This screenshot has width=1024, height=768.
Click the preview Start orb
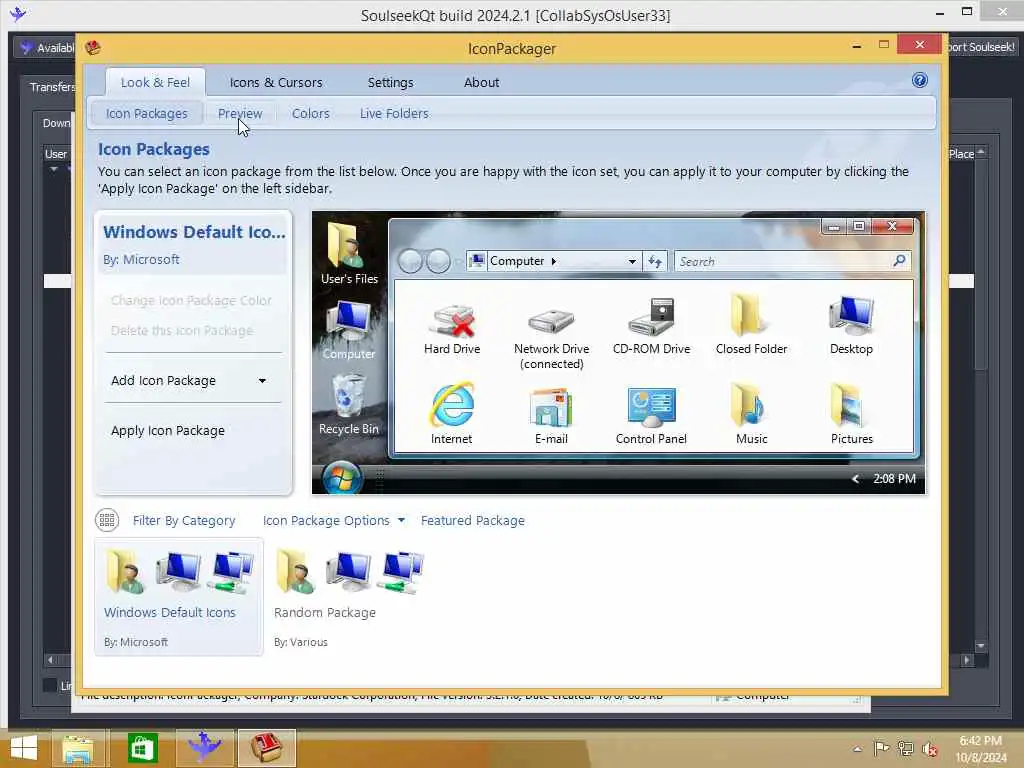pyautogui.click(x=342, y=478)
